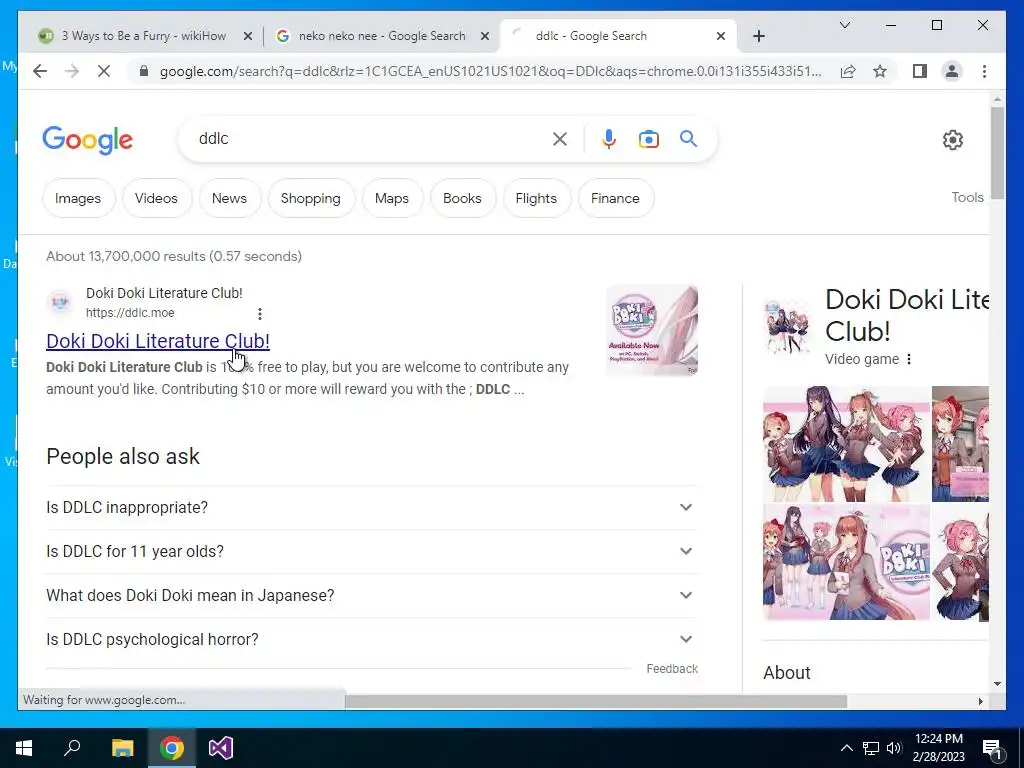
Task: Open knowledge panel four-girls main image
Action: 846,444
